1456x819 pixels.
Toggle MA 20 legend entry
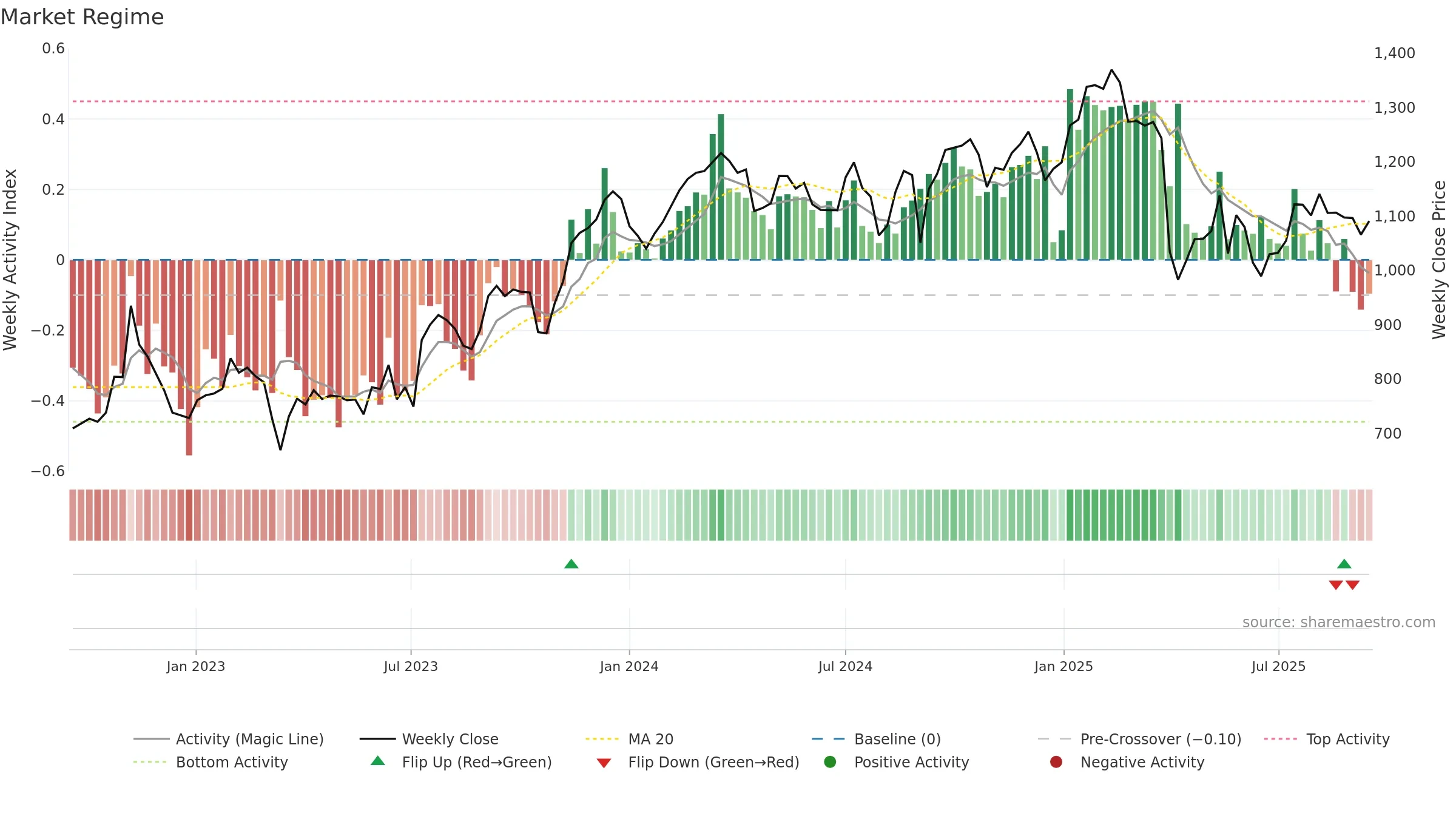pyautogui.click(x=629, y=739)
